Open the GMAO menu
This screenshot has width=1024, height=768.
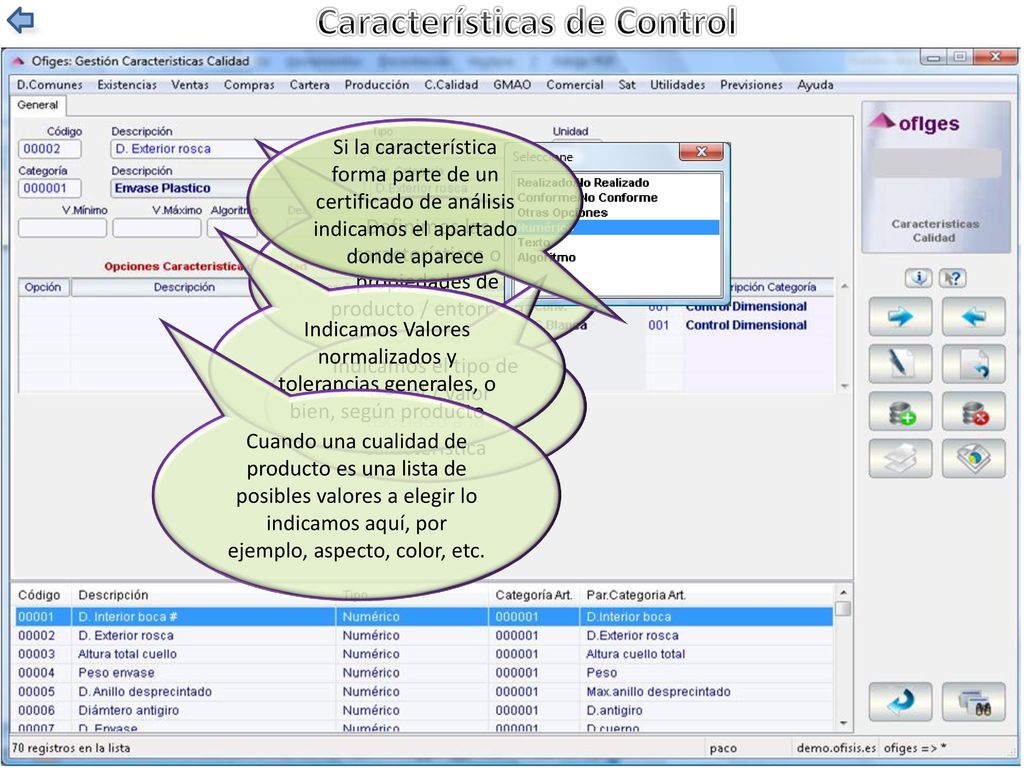click(512, 85)
